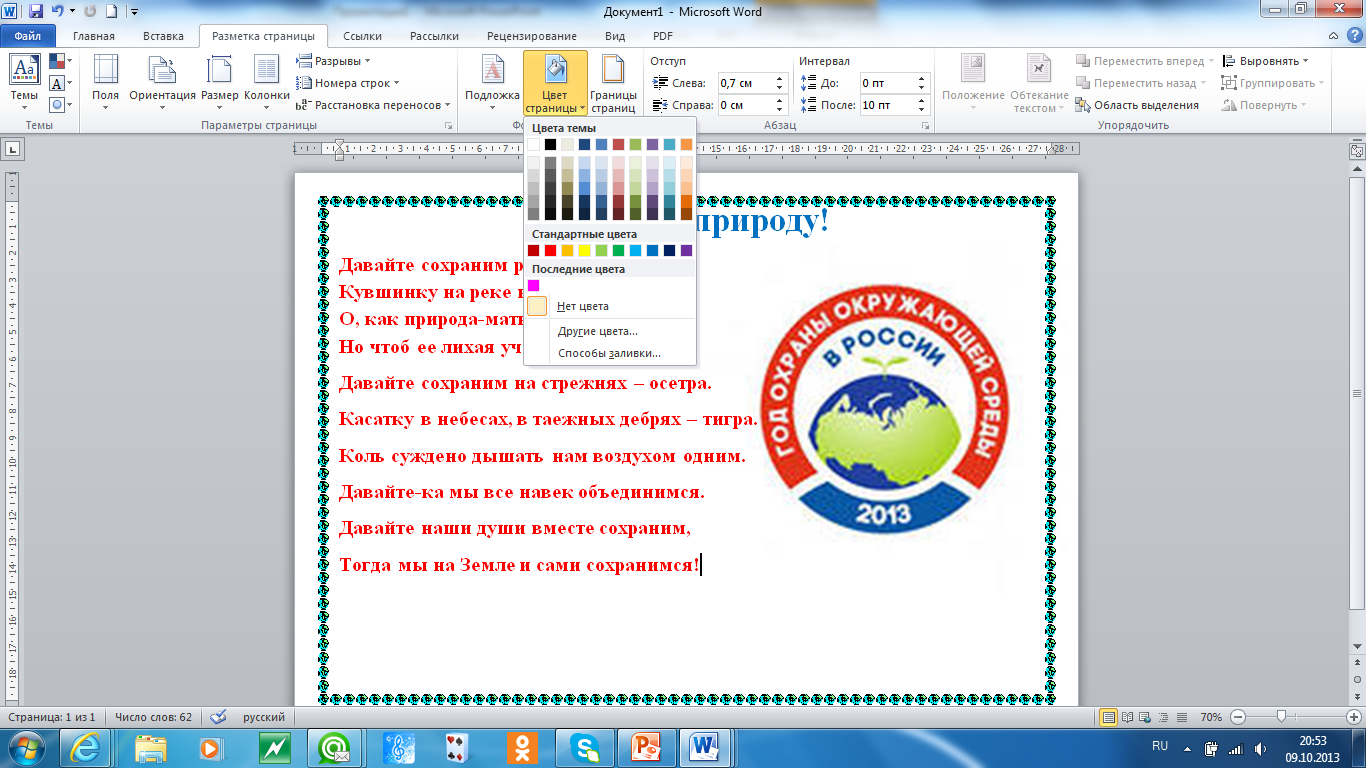
Task: Pick the yellow swatch in Стандартные цвета
Action: click(584, 250)
